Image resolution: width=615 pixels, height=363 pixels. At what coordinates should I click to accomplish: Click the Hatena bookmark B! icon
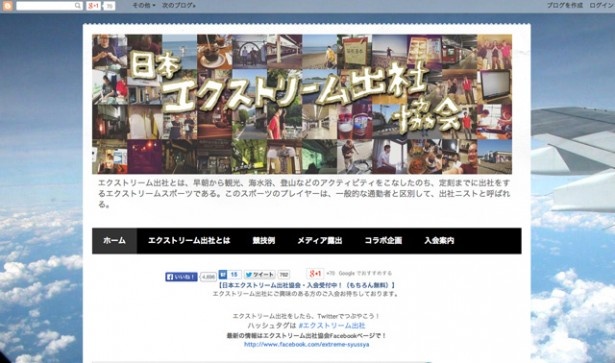[223, 274]
